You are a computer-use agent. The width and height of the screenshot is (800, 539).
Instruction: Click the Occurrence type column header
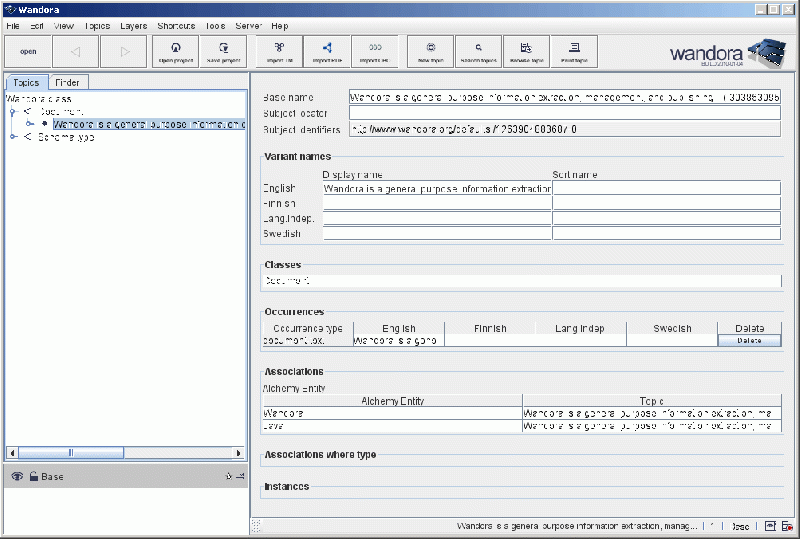(x=308, y=328)
